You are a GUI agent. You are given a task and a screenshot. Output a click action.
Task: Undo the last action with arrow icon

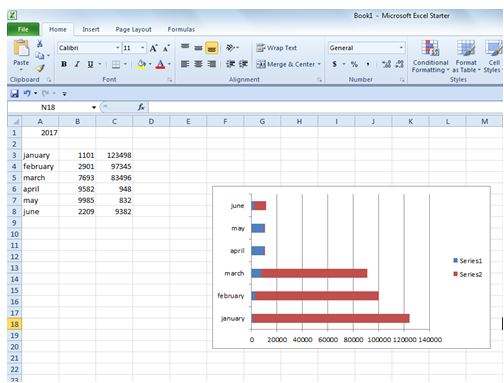tap(27, 93)
